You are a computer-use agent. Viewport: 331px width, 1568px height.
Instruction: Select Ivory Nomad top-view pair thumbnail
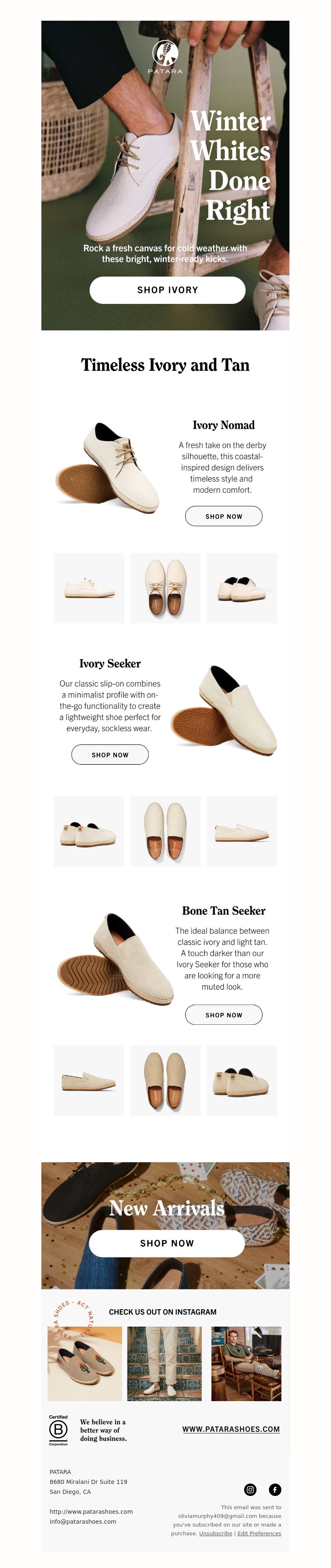click(x=165, y=588)
